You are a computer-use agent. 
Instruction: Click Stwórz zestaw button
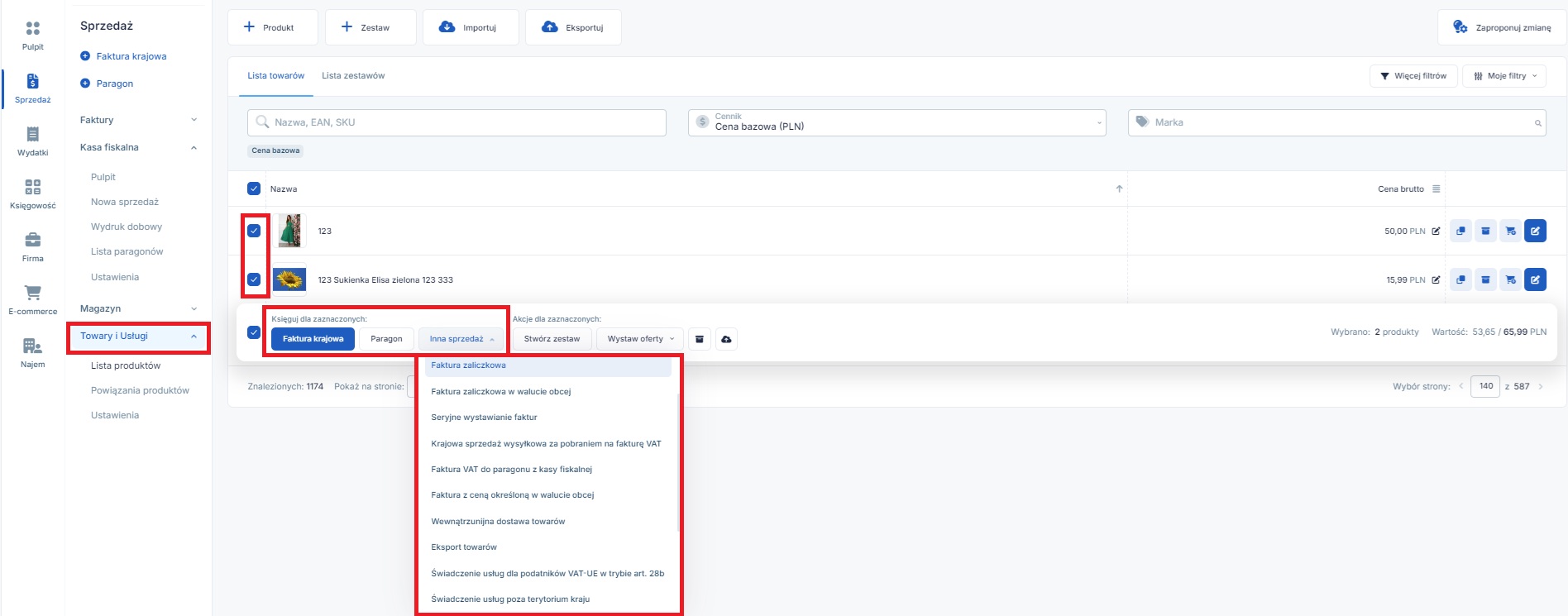[552, 339]
